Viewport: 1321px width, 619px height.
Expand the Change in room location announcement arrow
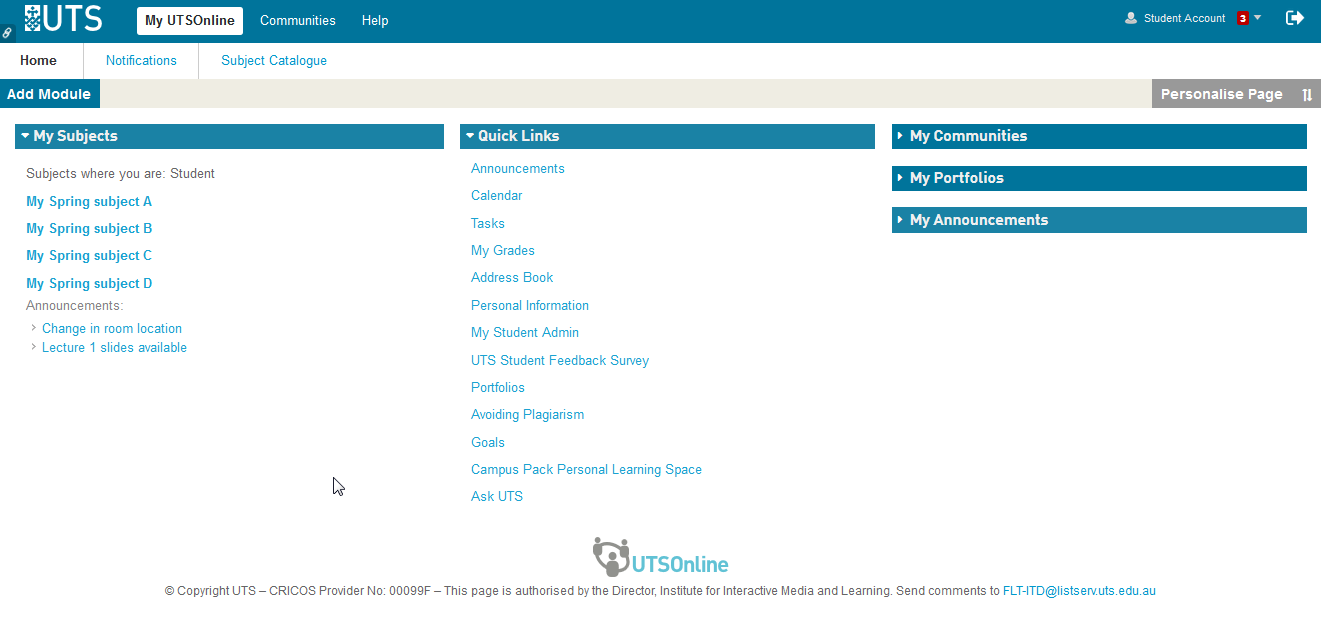(34, 327)
